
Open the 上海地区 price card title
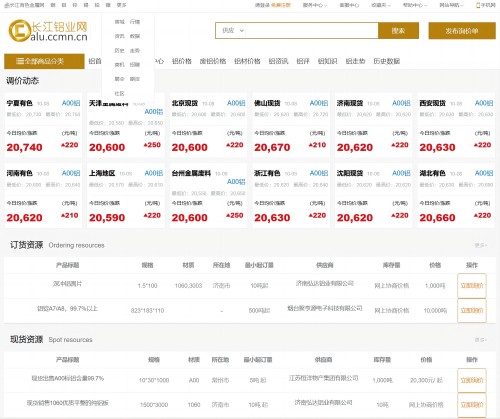(x=102, y=173)
